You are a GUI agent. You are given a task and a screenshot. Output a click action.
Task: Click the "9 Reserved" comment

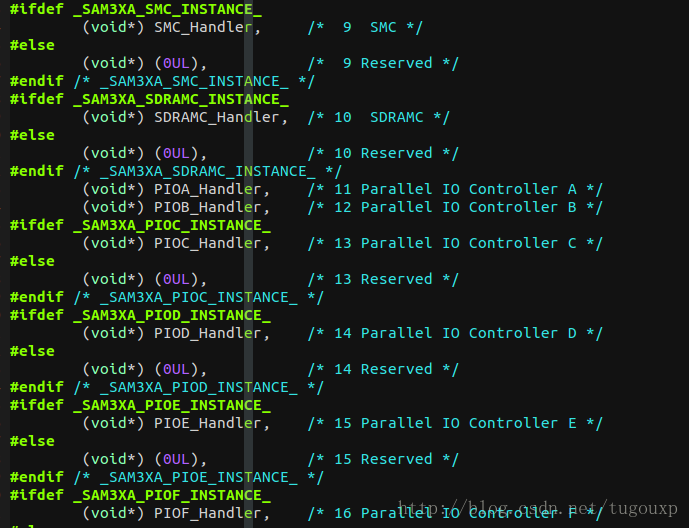point(383,63)
